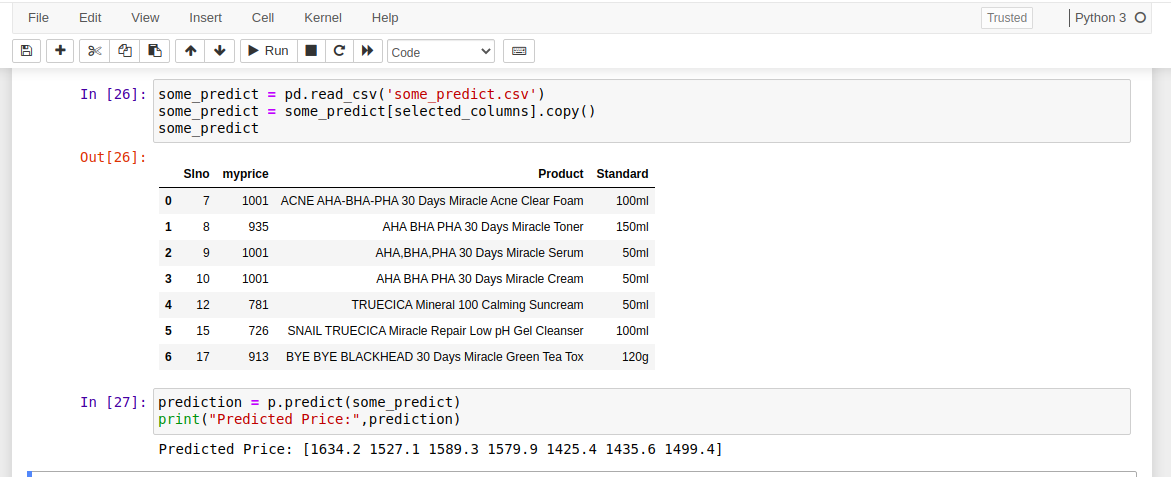
Task: Open the command palette keyboard icon
Action: pyautogui.click(x=519, y=51)
